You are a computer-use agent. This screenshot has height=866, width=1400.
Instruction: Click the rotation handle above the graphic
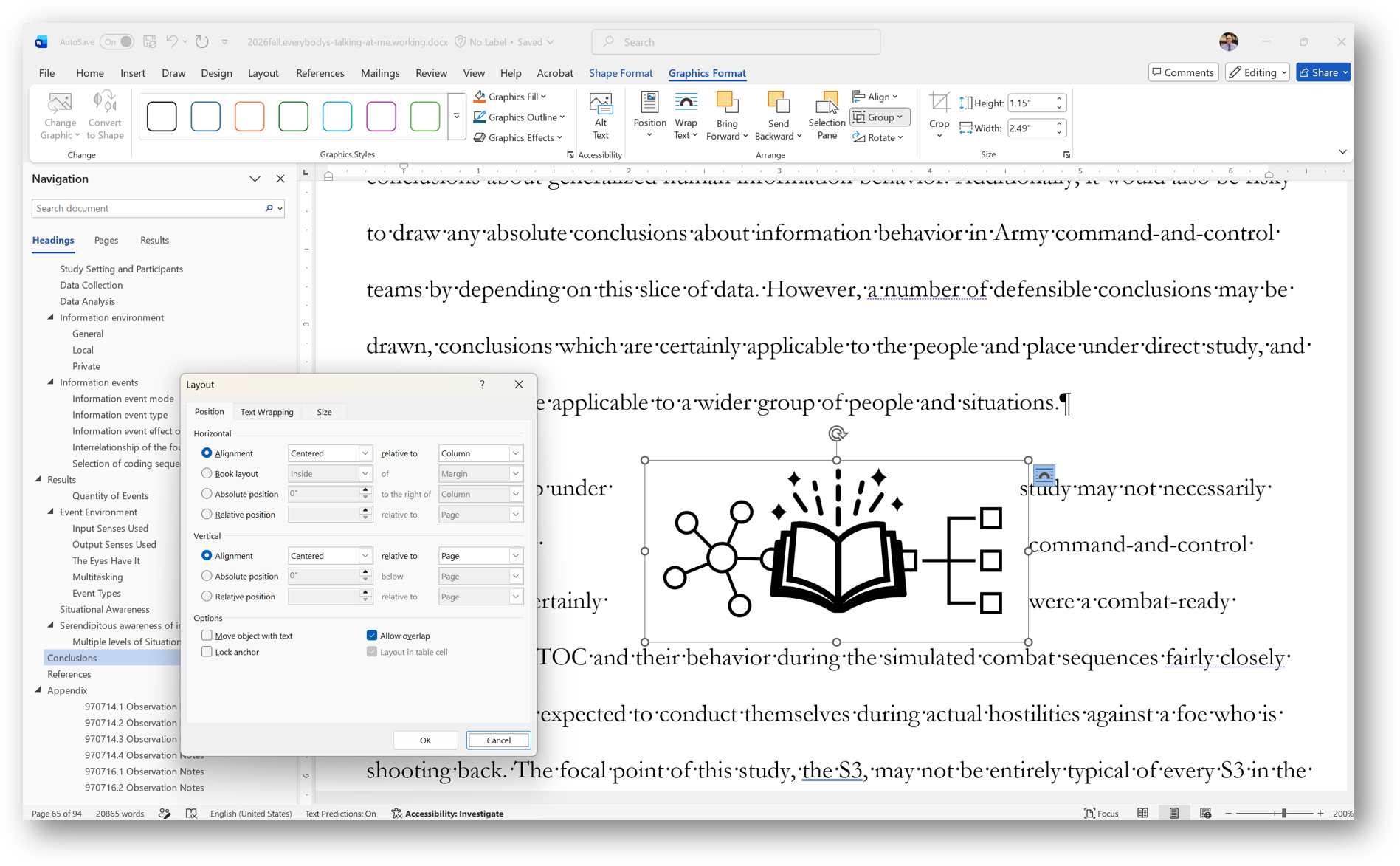(837, 433)
